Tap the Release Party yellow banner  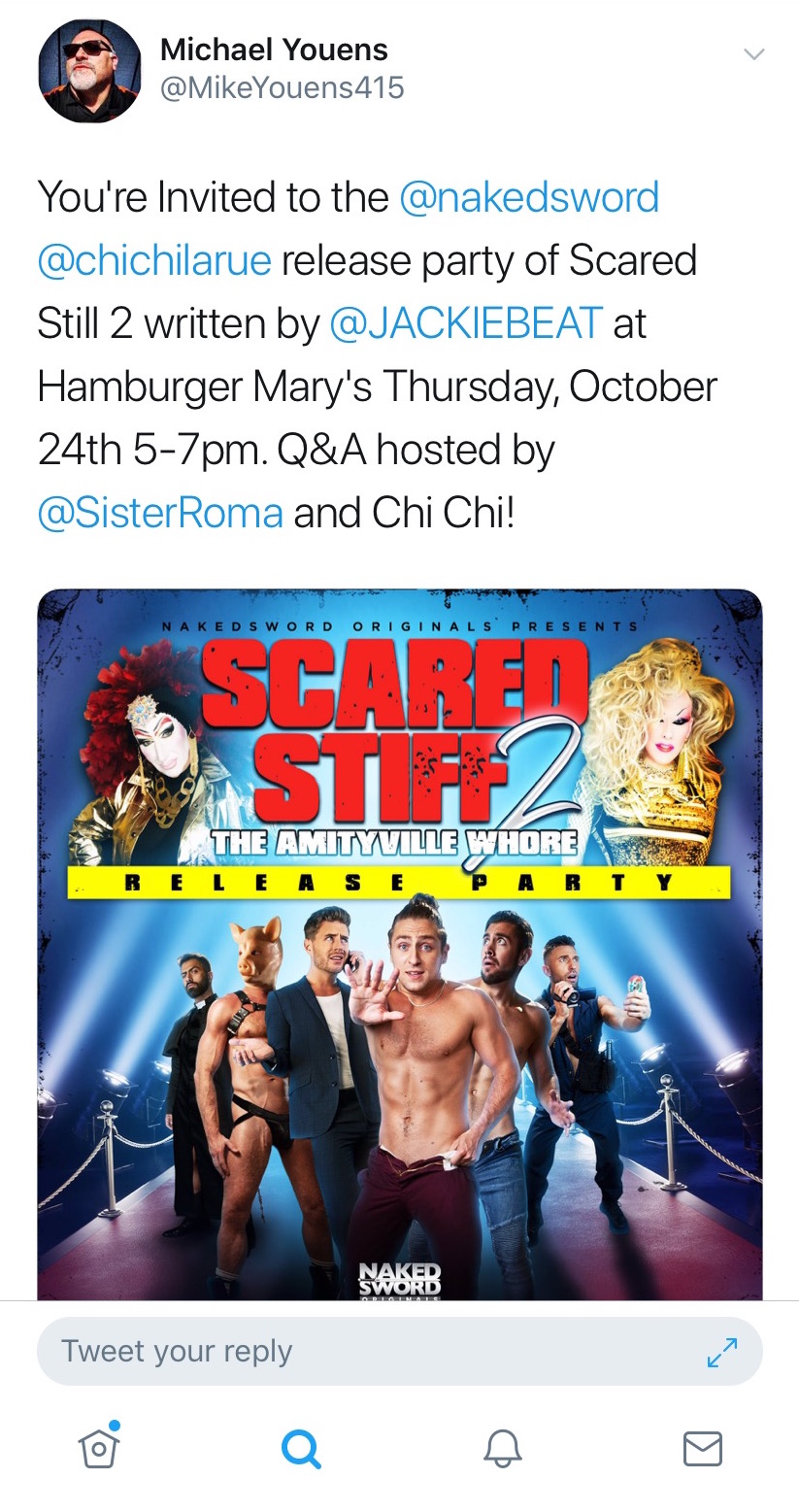399,882
